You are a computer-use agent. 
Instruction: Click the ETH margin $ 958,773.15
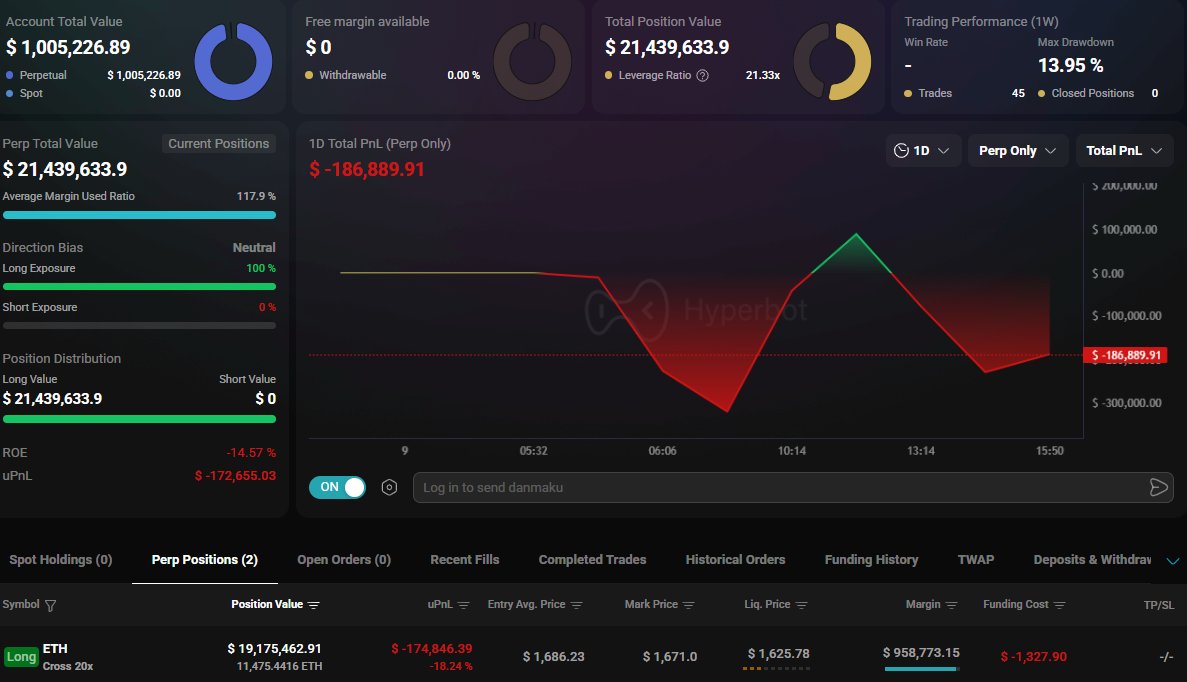click(921, 652)
